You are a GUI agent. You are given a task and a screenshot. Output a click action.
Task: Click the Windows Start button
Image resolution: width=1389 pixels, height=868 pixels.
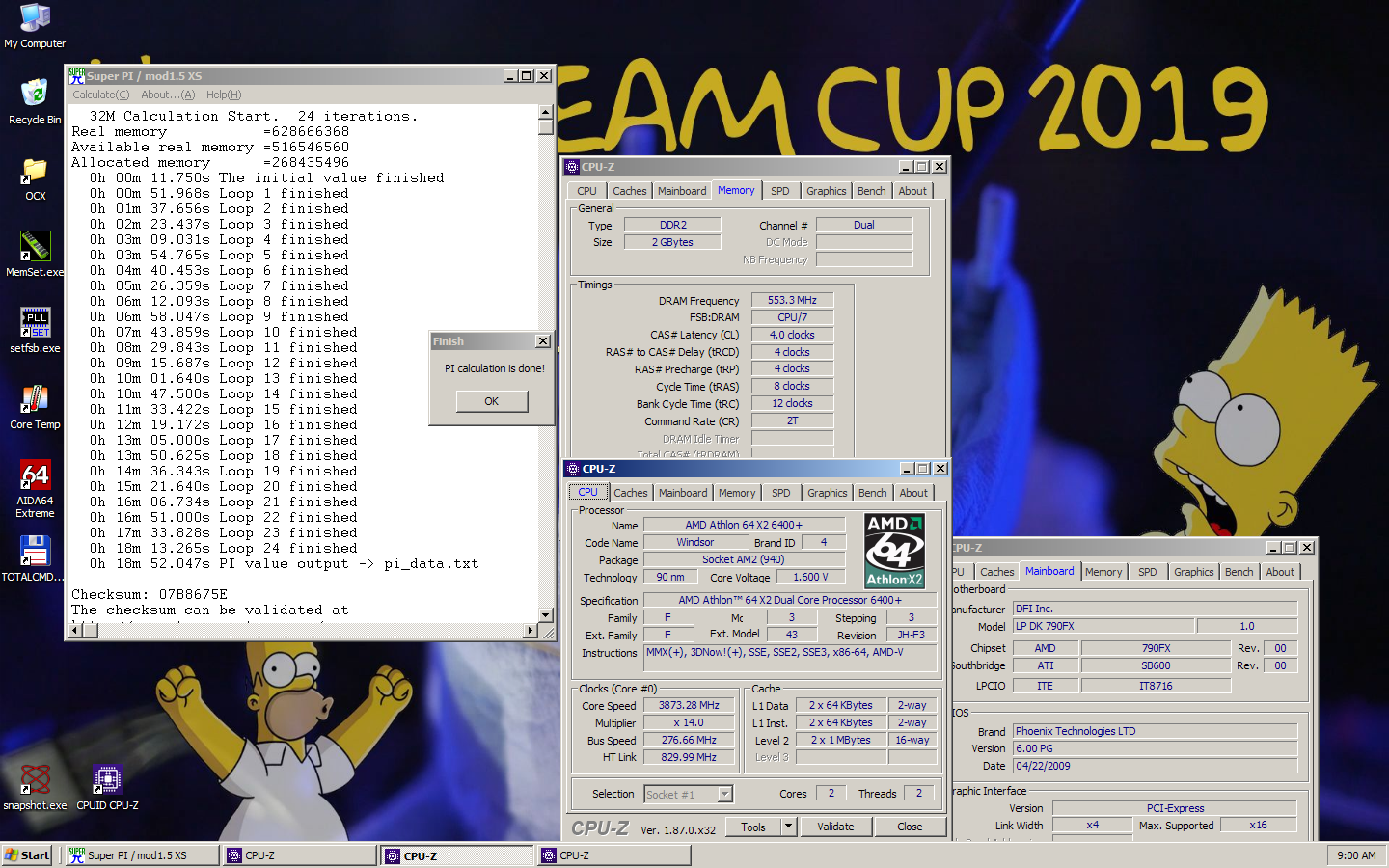27,855
